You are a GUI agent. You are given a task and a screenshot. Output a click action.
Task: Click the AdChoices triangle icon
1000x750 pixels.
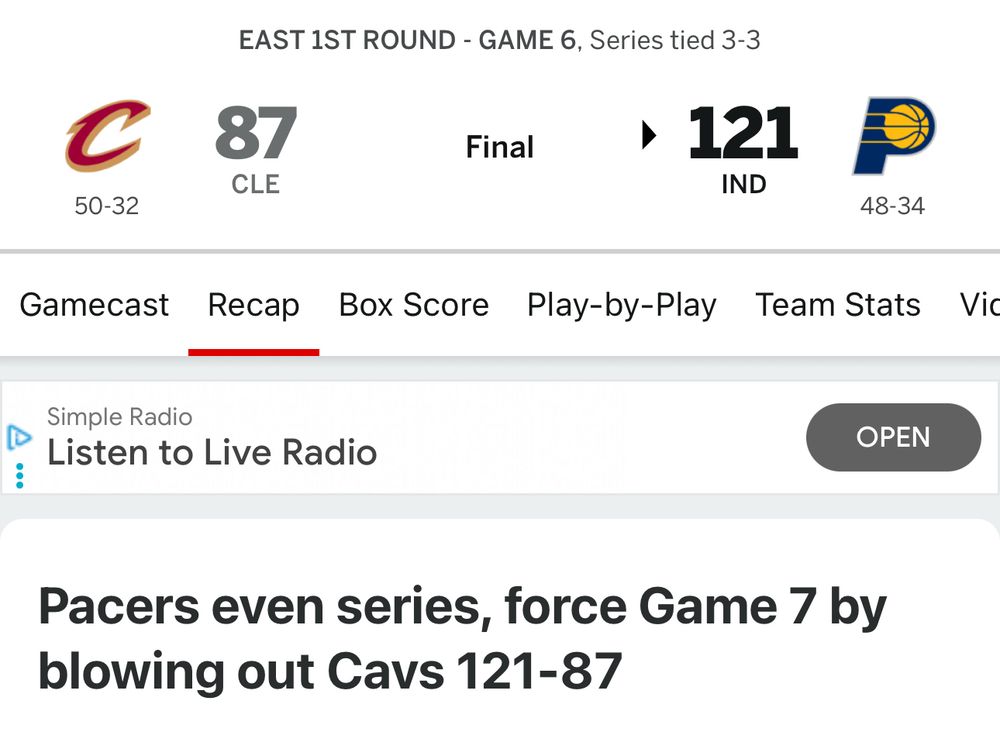coord(18,437)
